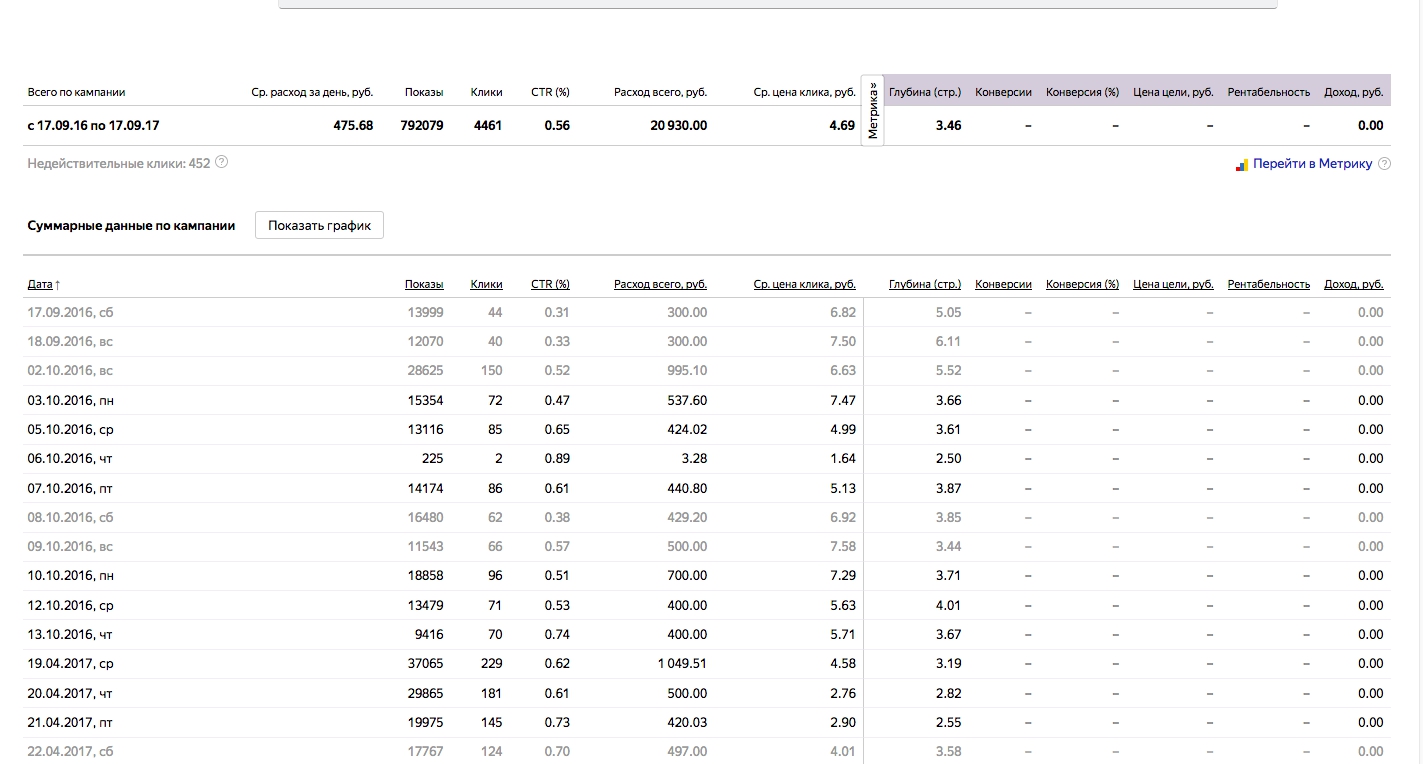Viewport: 1423px width, 764px height.
Task: Sort by CTR (%) column header
Action: click(x=550, y=285)
